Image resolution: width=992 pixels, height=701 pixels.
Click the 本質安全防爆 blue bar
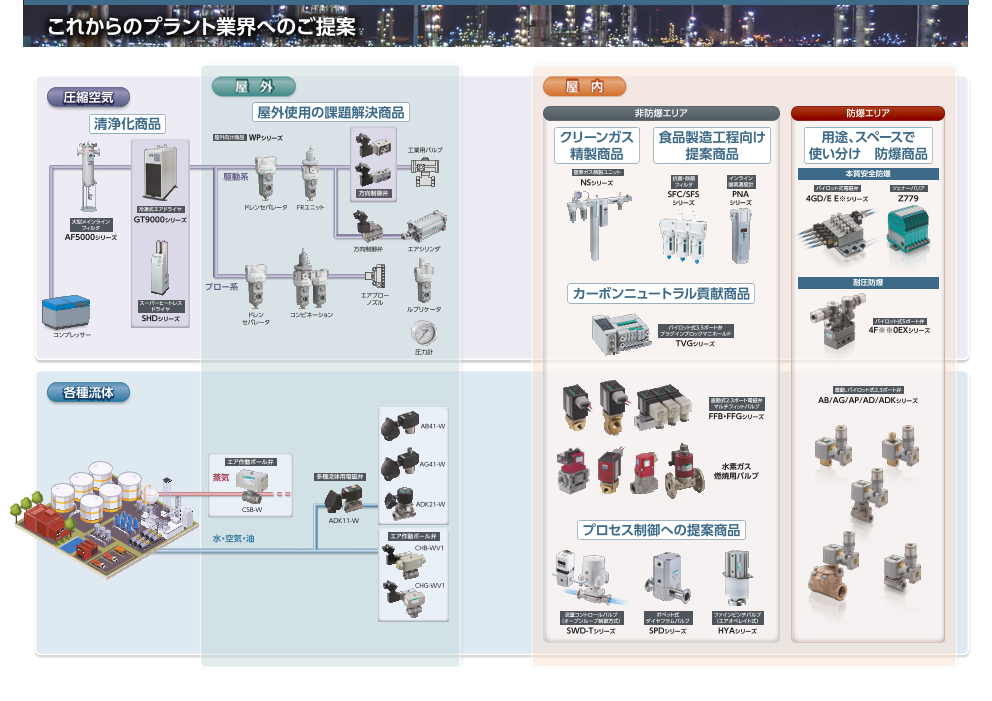coord(868,173)
